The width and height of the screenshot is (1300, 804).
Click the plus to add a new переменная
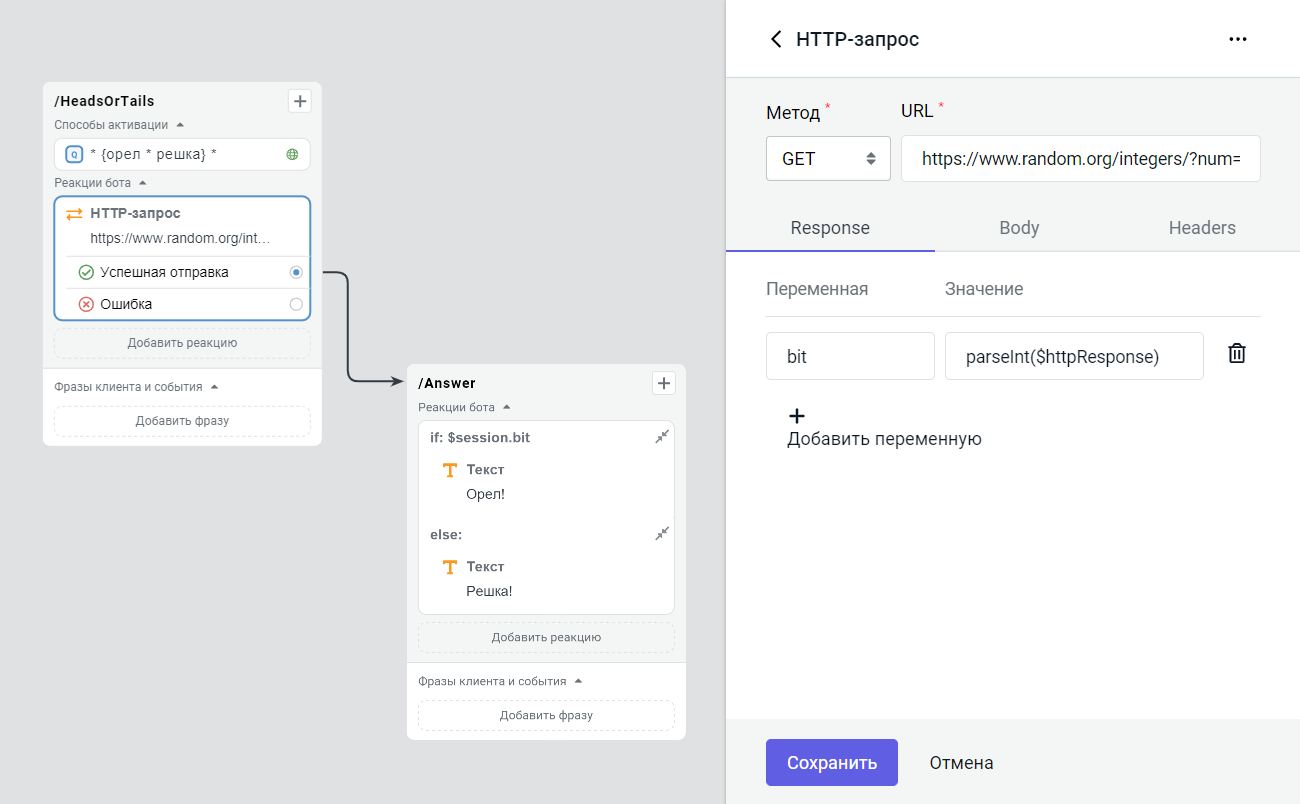796,415
